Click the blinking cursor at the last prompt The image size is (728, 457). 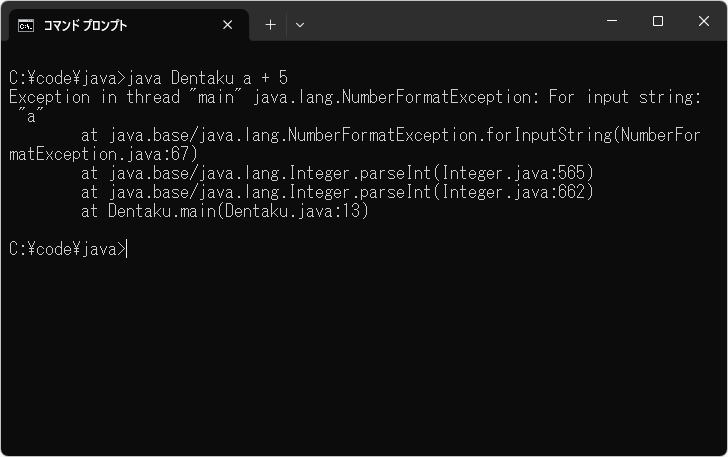click(x=128, y=249)
